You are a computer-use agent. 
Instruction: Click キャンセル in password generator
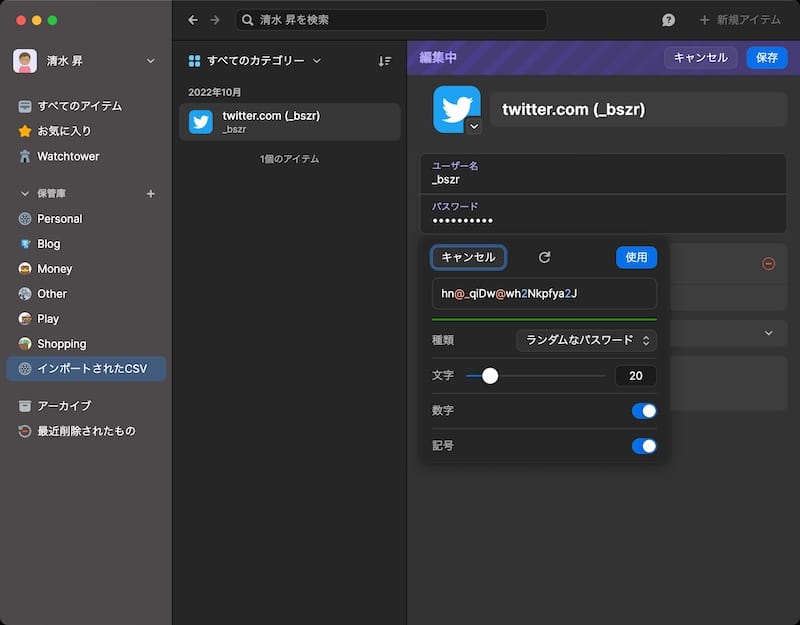coord(468,257)
